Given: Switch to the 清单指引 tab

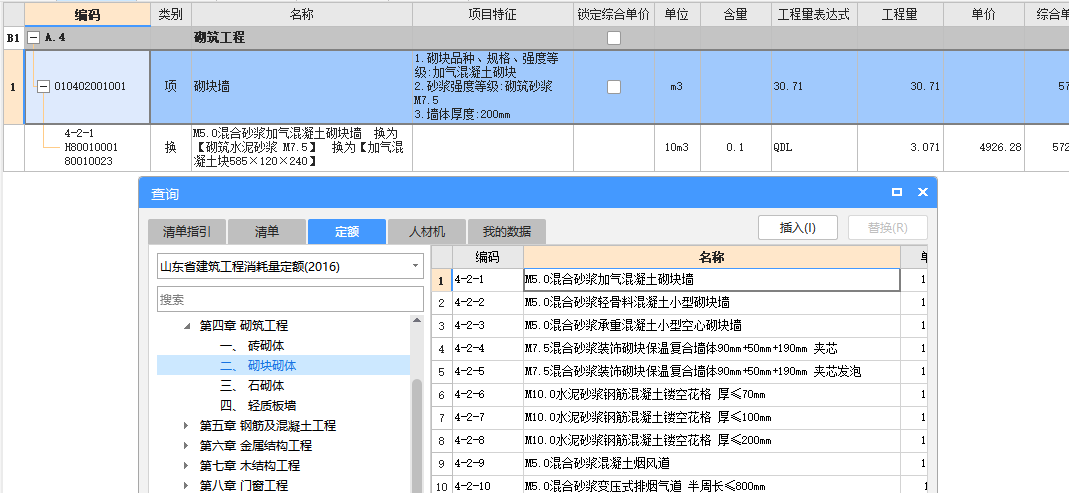Looking at the screenshot, I should 187,232.
